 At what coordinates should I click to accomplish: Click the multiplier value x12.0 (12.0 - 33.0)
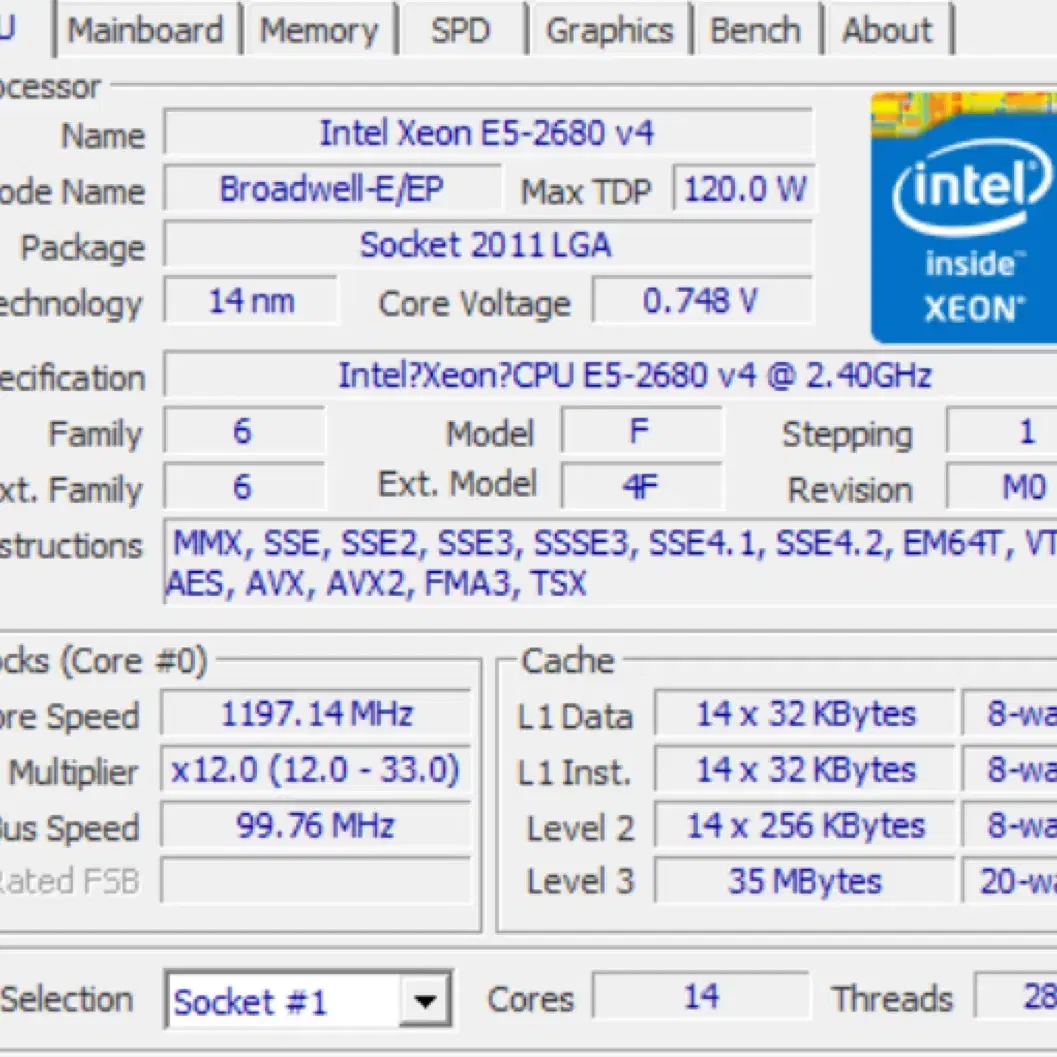click(316, 769)
